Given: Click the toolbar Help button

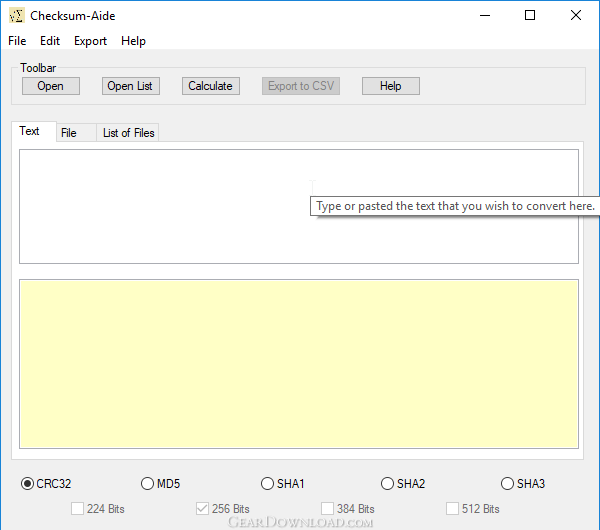Looking at the screenshot, I should tap(391, 86).
